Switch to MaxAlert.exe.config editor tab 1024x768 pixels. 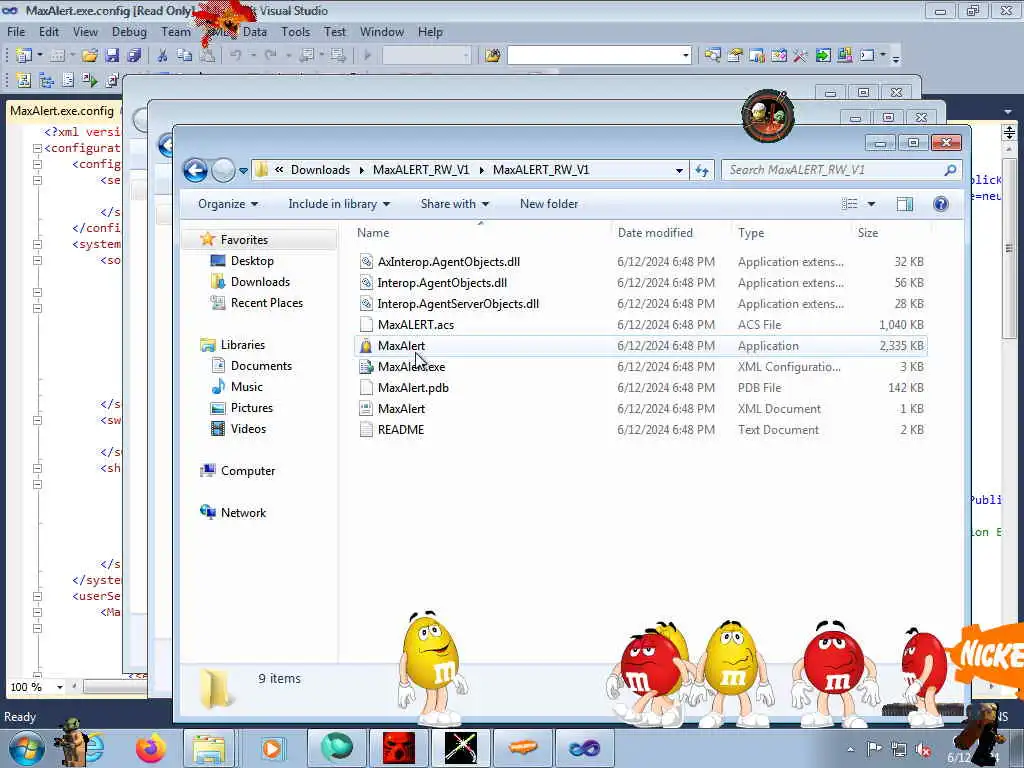click(x=62, y=111)
